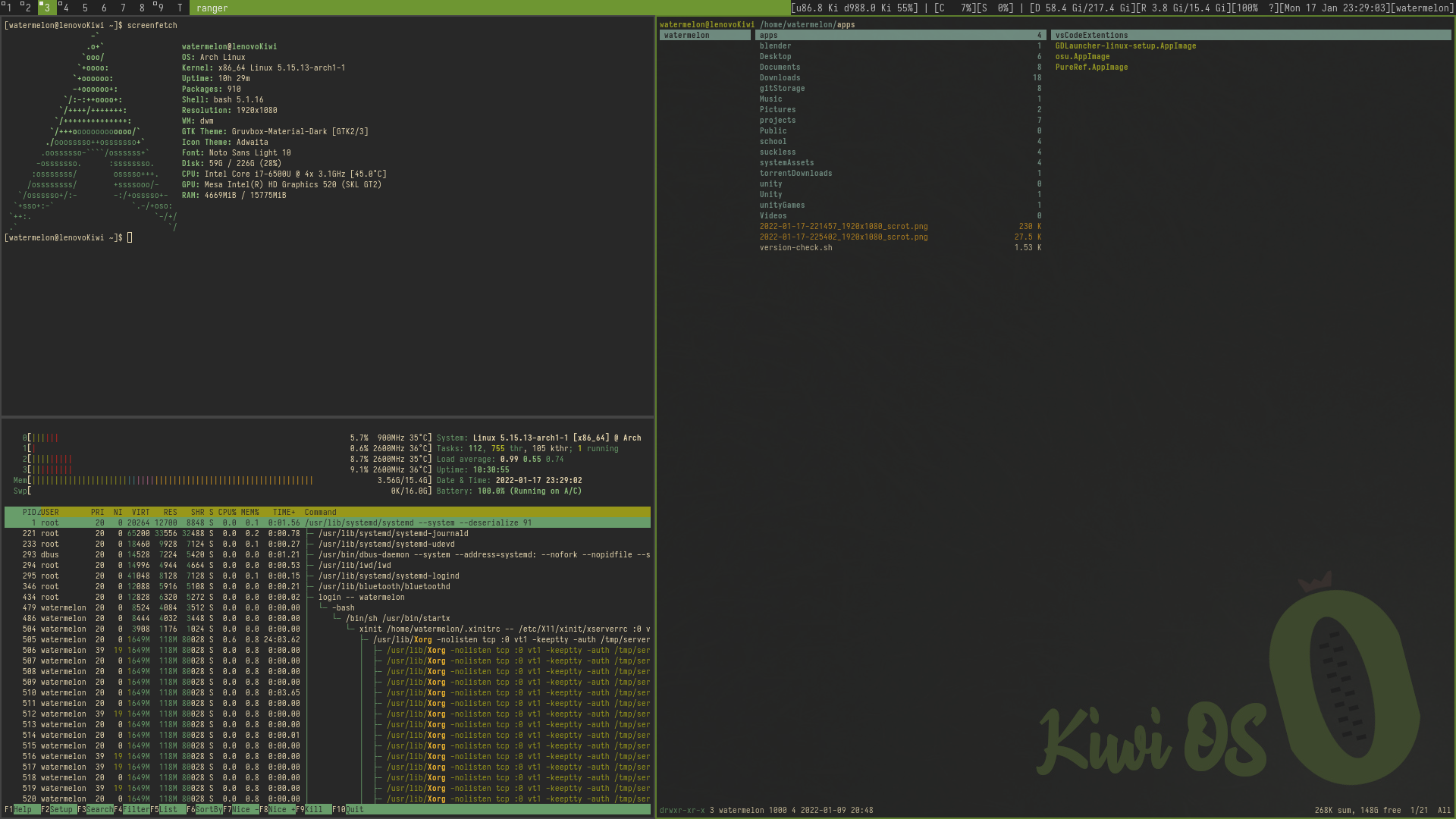Image resolution: width=1456 pixels, height=819 pixels.
Task: Click F3 Search in htop footer
Action: pyautogui.click(x=96, y=810)
